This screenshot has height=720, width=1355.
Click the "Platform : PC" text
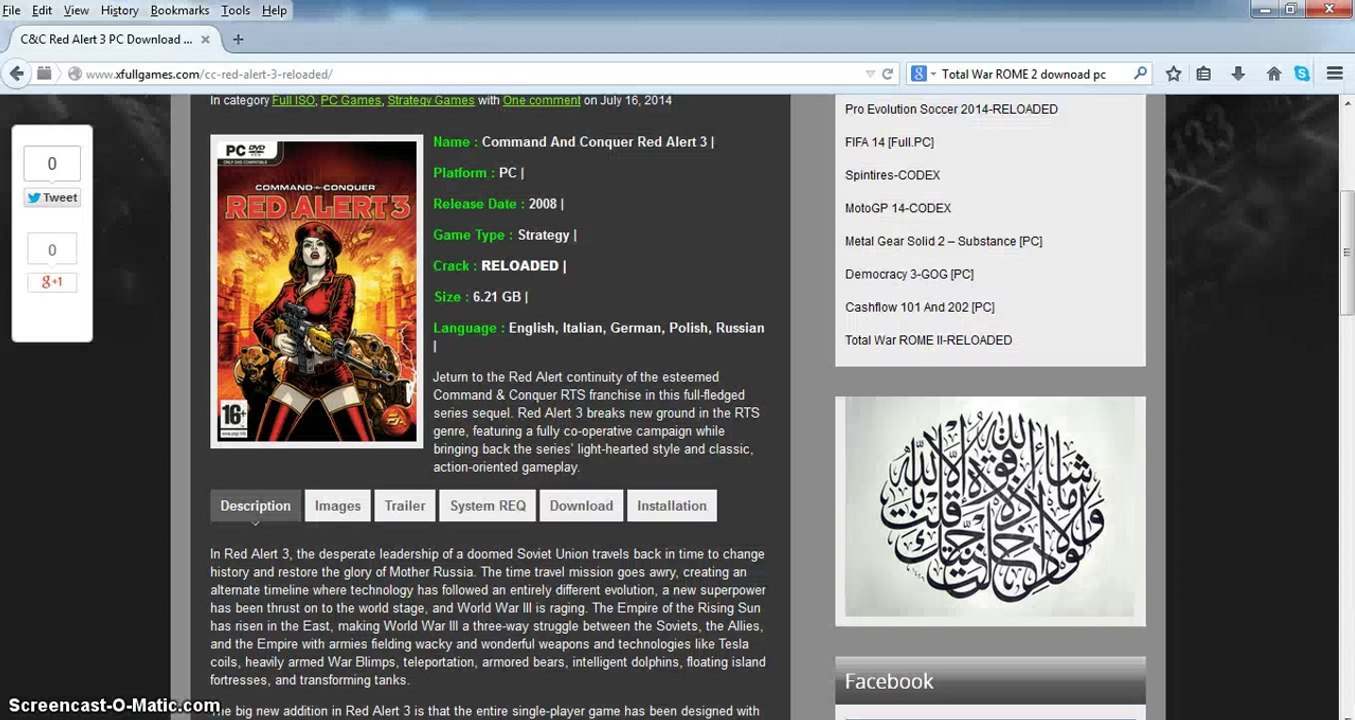[x=478, y=173]
